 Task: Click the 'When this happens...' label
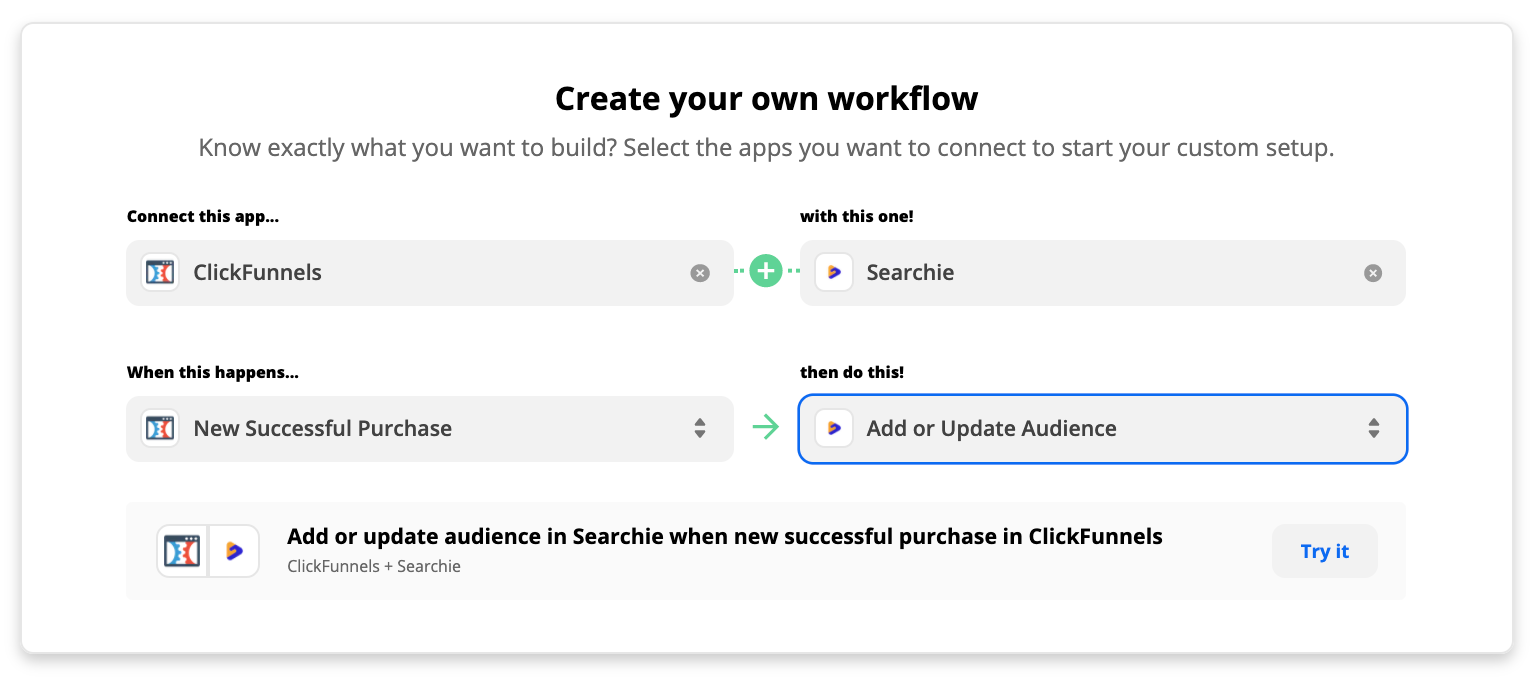[213, 373]
